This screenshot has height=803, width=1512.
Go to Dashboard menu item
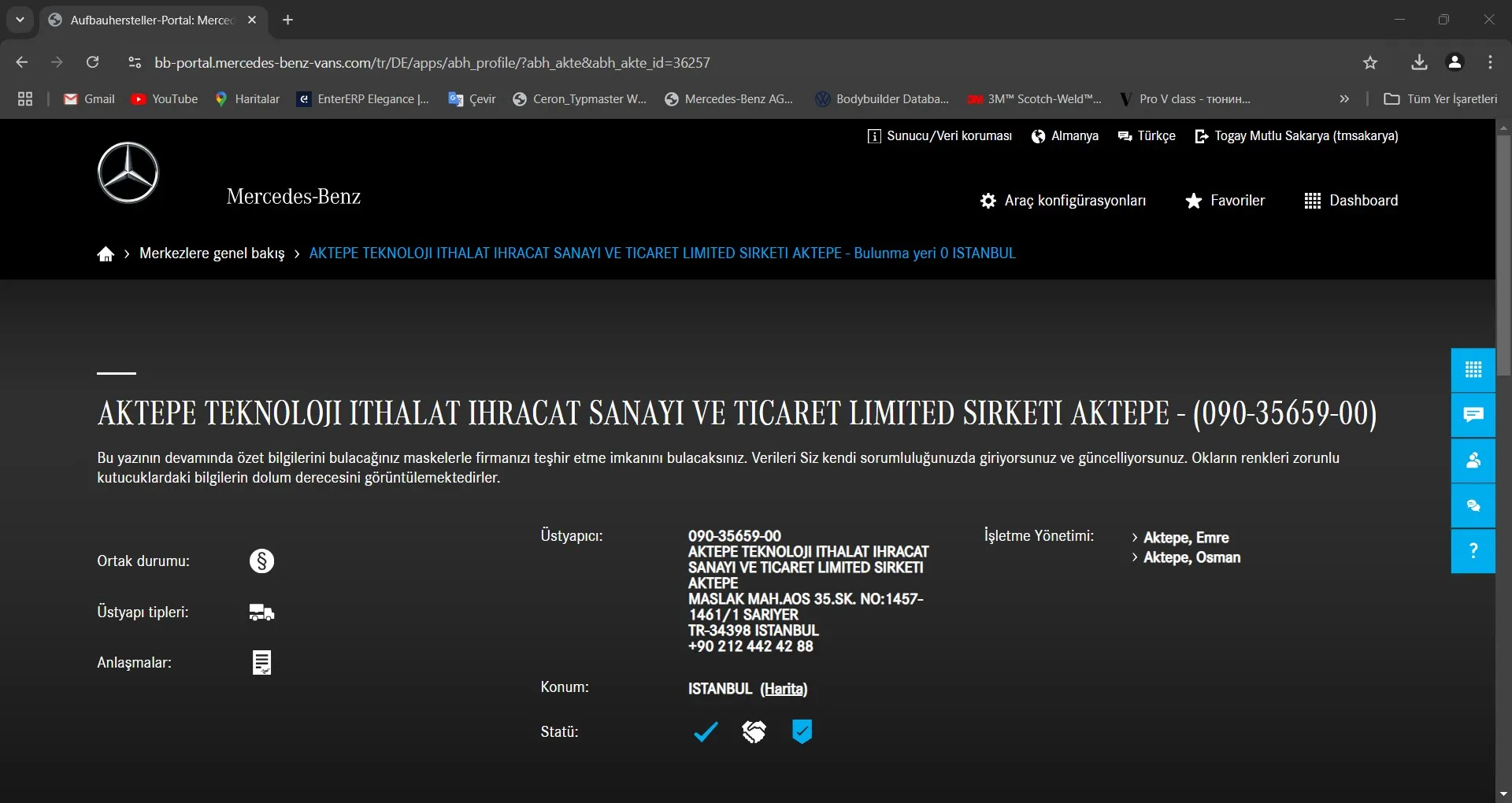tap(1351, 201)
